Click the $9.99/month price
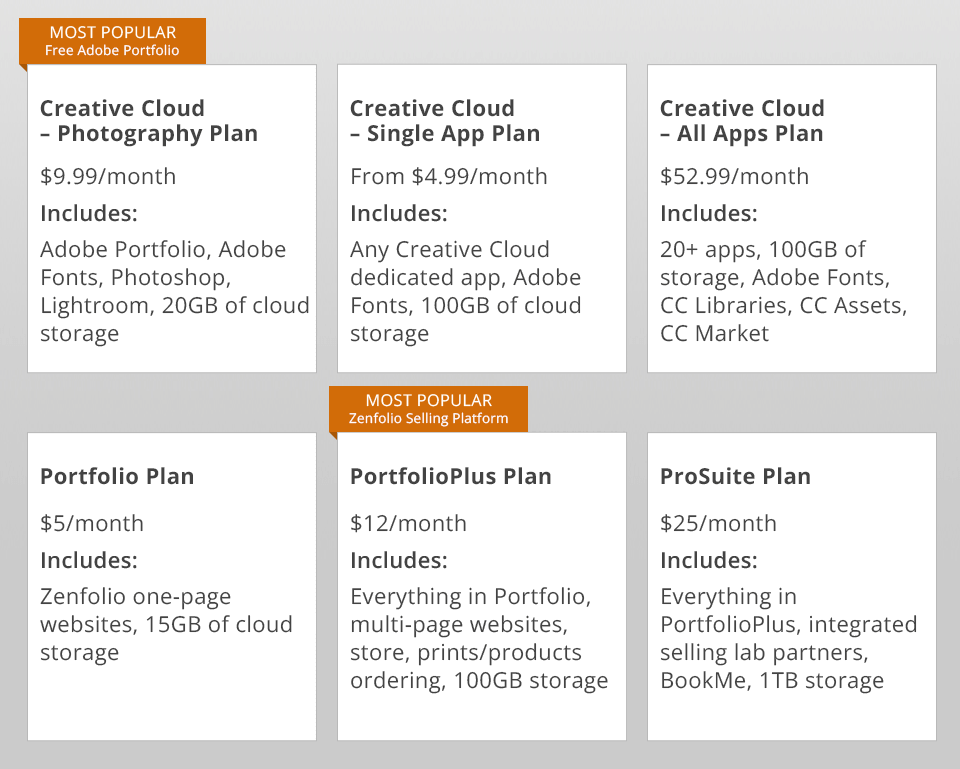This screenshot has height=769, width=960. point(108,176)
